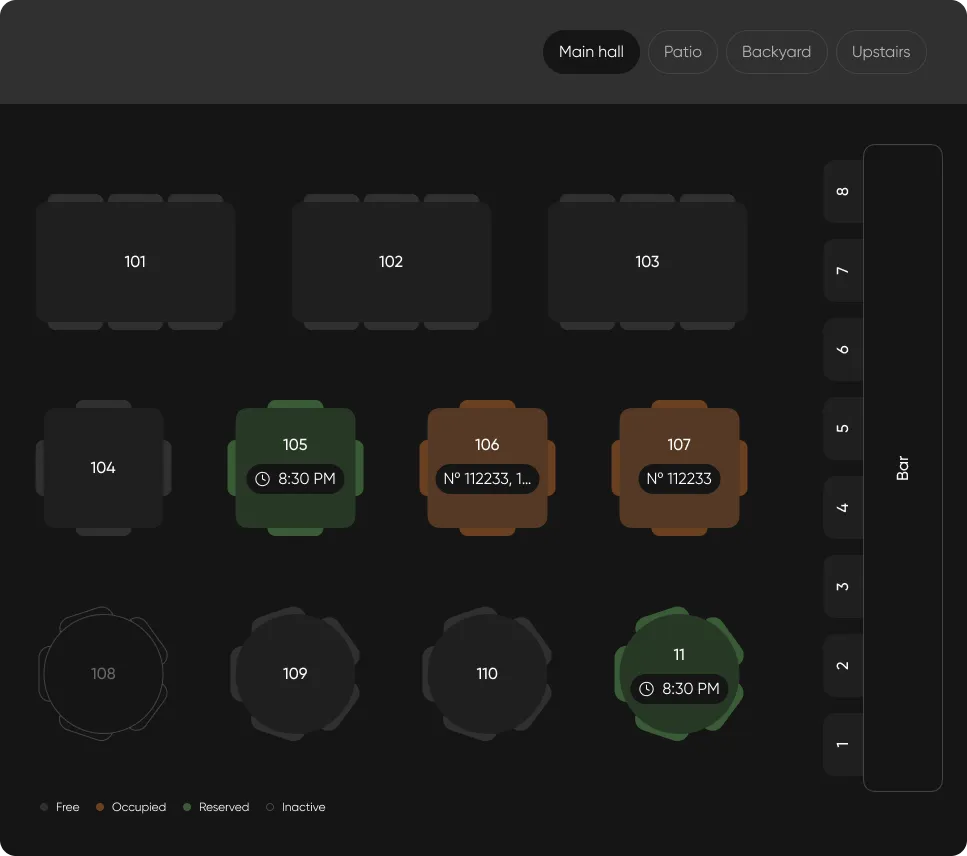This screenshot has width=967, height=856.
Task: Select bar seat 8
Action: click(842, 191)
